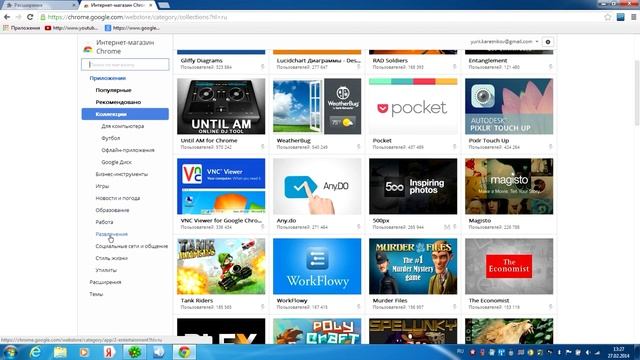The height and width of the screenshot is (360, 640).
Task: Click the address bar URL
Action: tap(137, 17)
